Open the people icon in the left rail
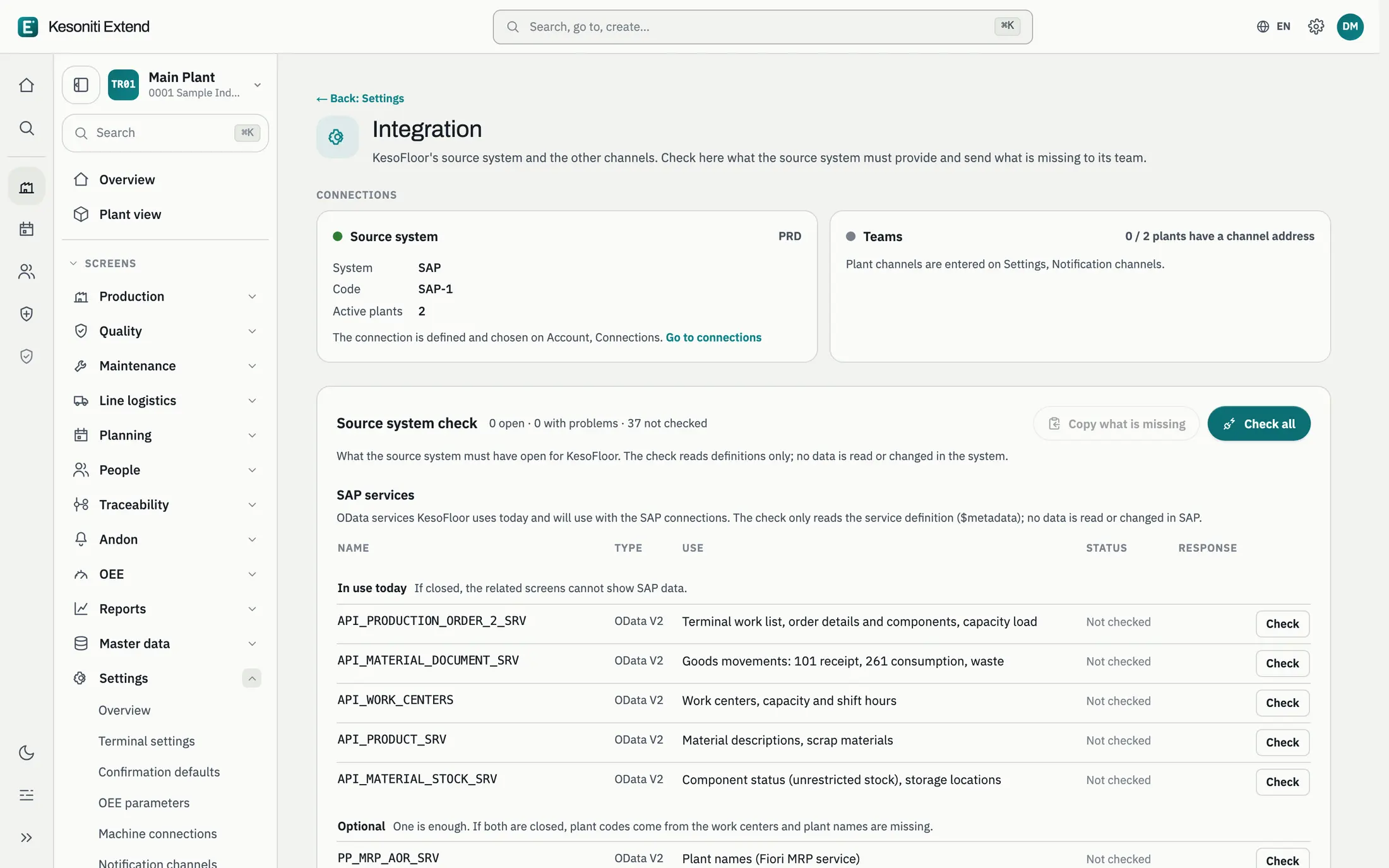The image size is (1389, 868). click(27, 271)
